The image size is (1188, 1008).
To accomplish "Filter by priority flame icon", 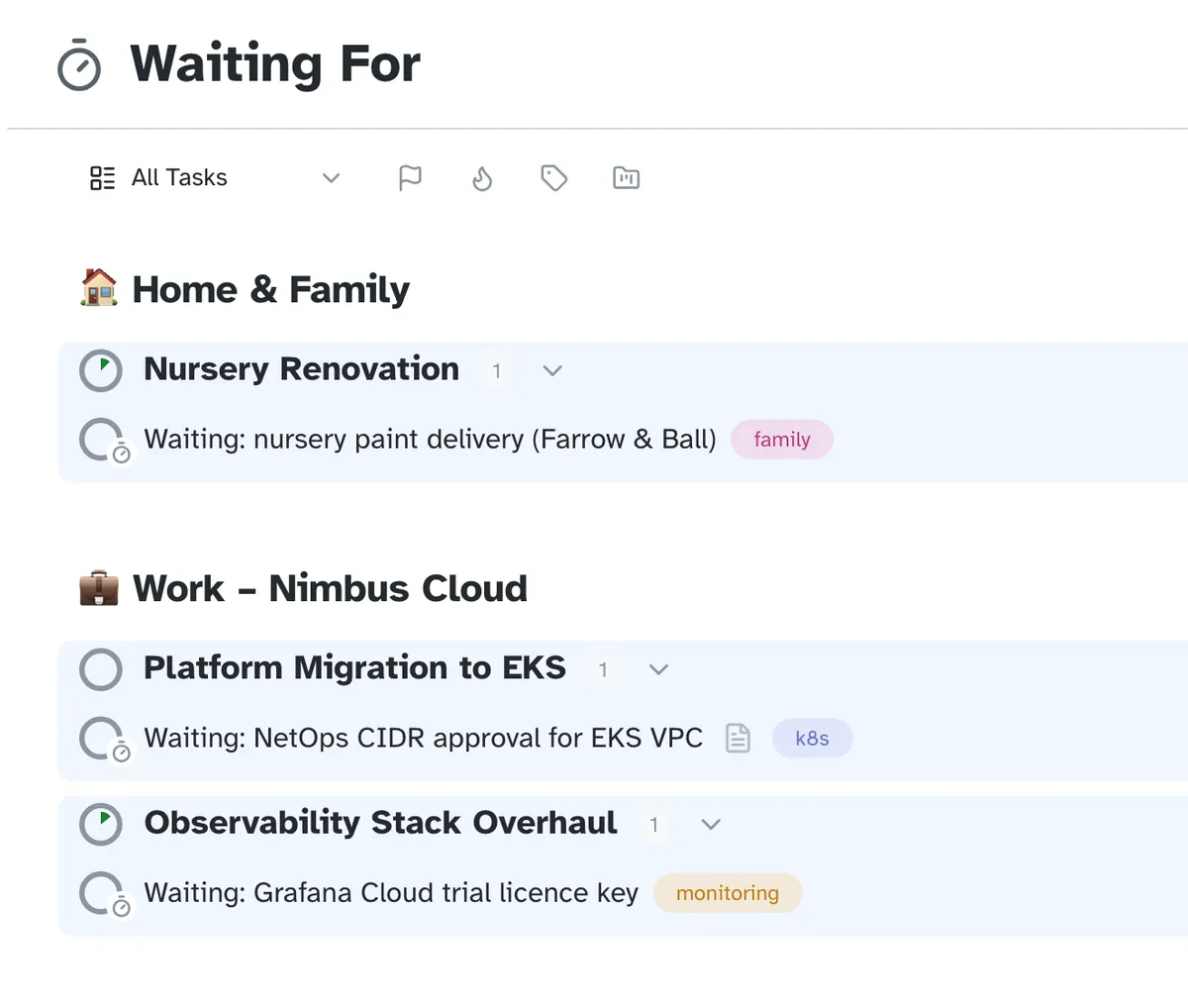I will [x=482, y=178].
